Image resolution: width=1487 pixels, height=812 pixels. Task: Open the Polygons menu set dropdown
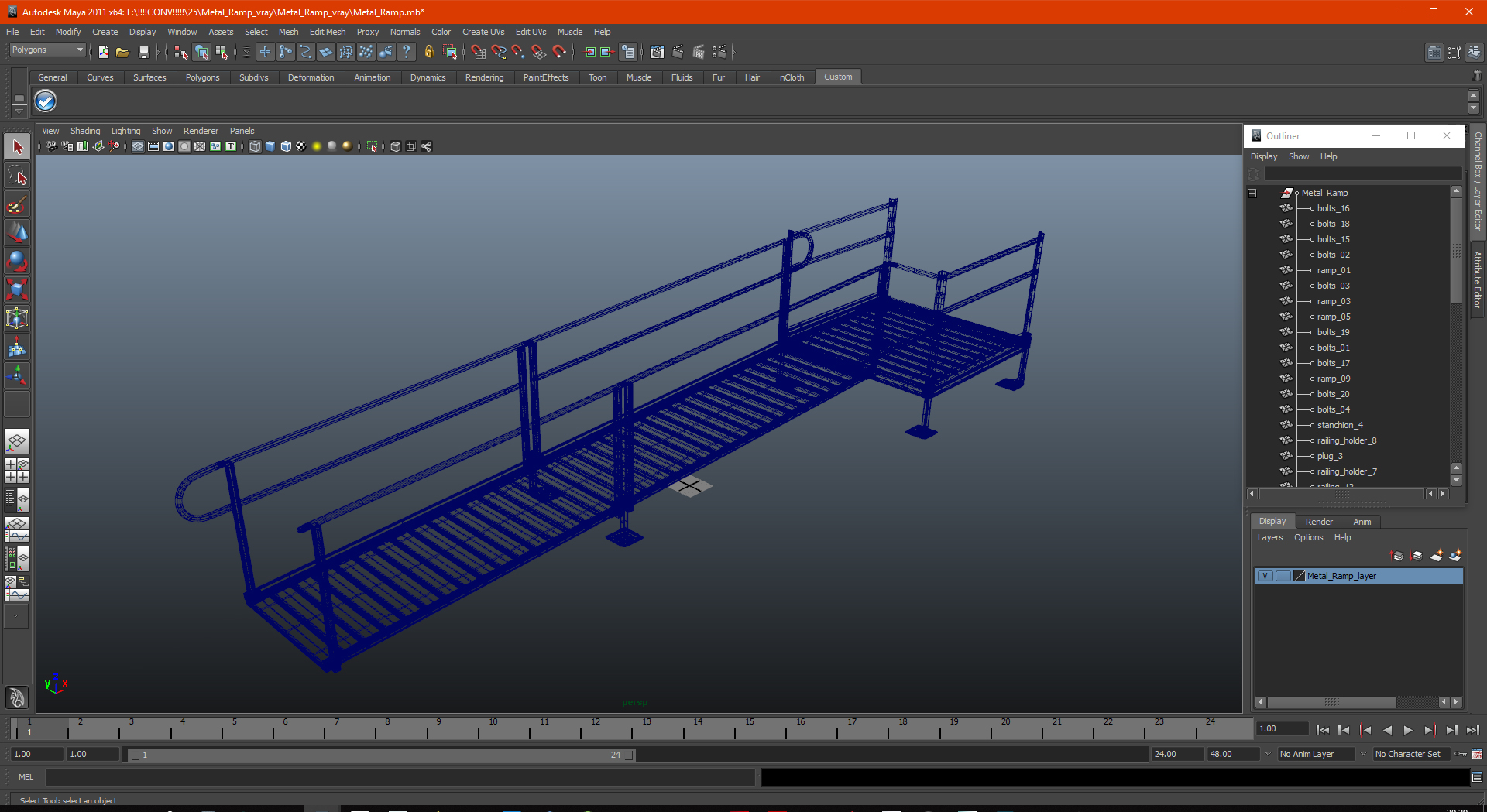click(47, 50)
